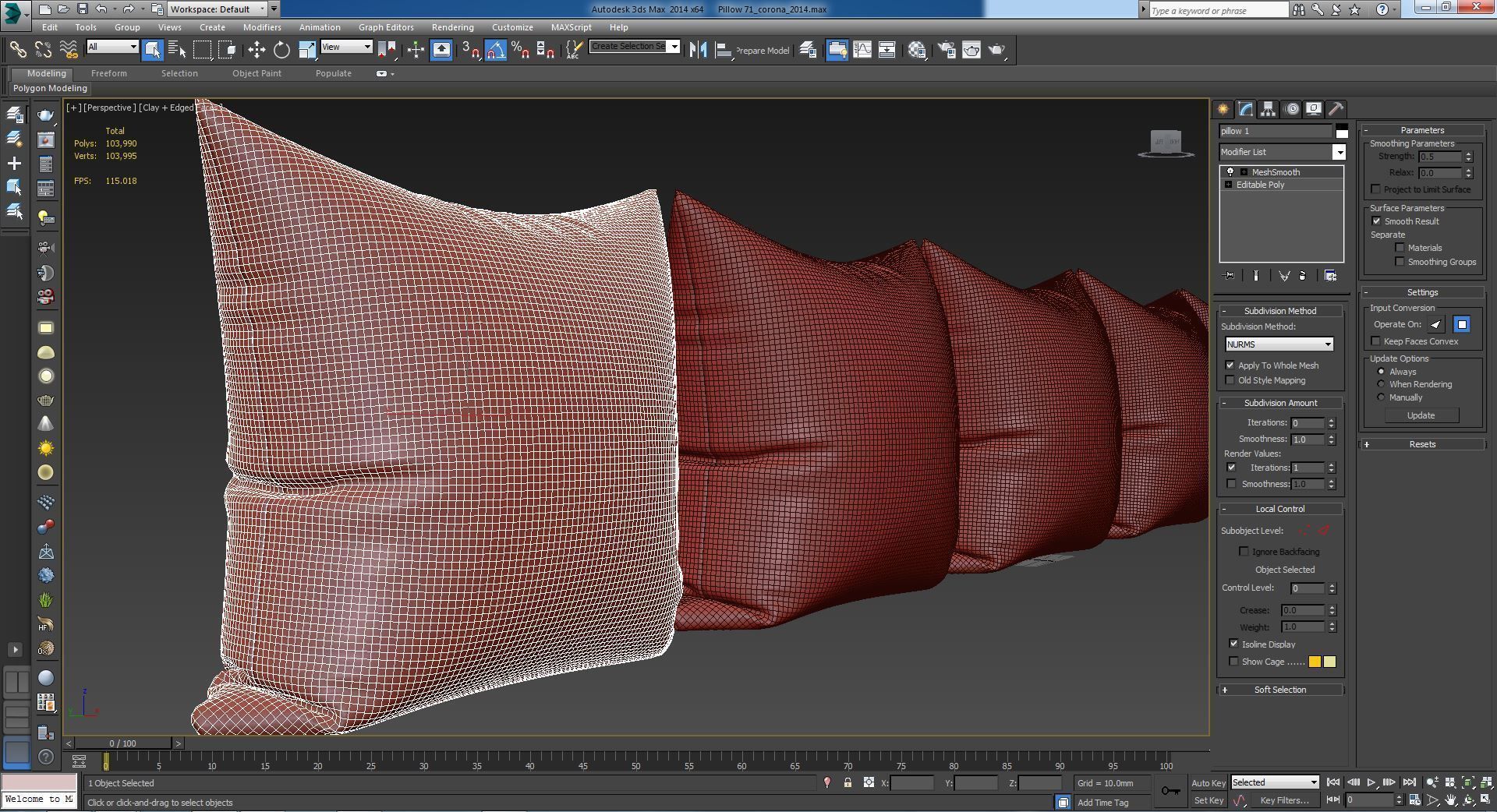Expand the Editable Poly stack entry
This screenshot has height=812, width=1497.
1229,185
